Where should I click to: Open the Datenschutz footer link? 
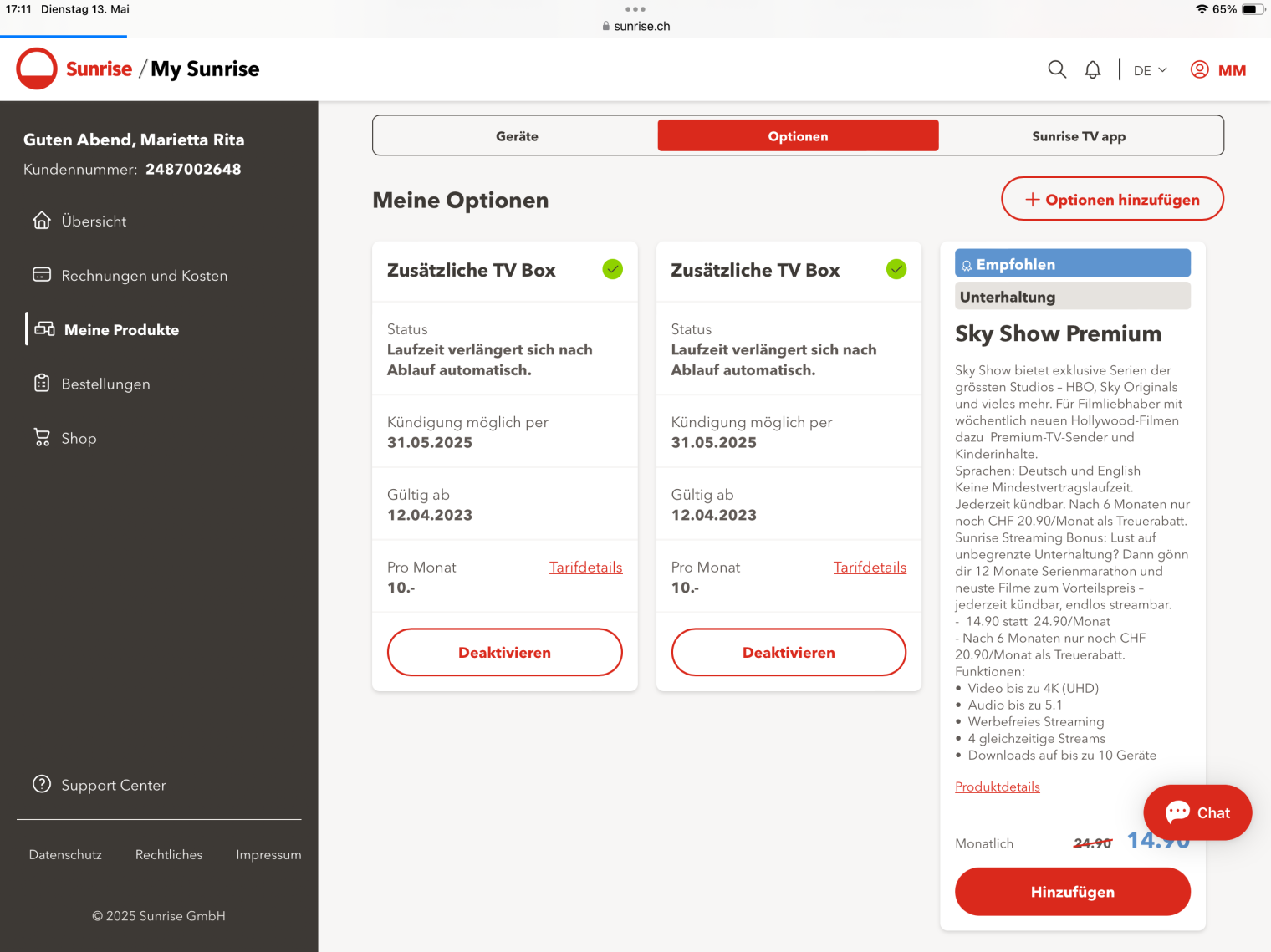pyautogui.click(x=65, y=855)
